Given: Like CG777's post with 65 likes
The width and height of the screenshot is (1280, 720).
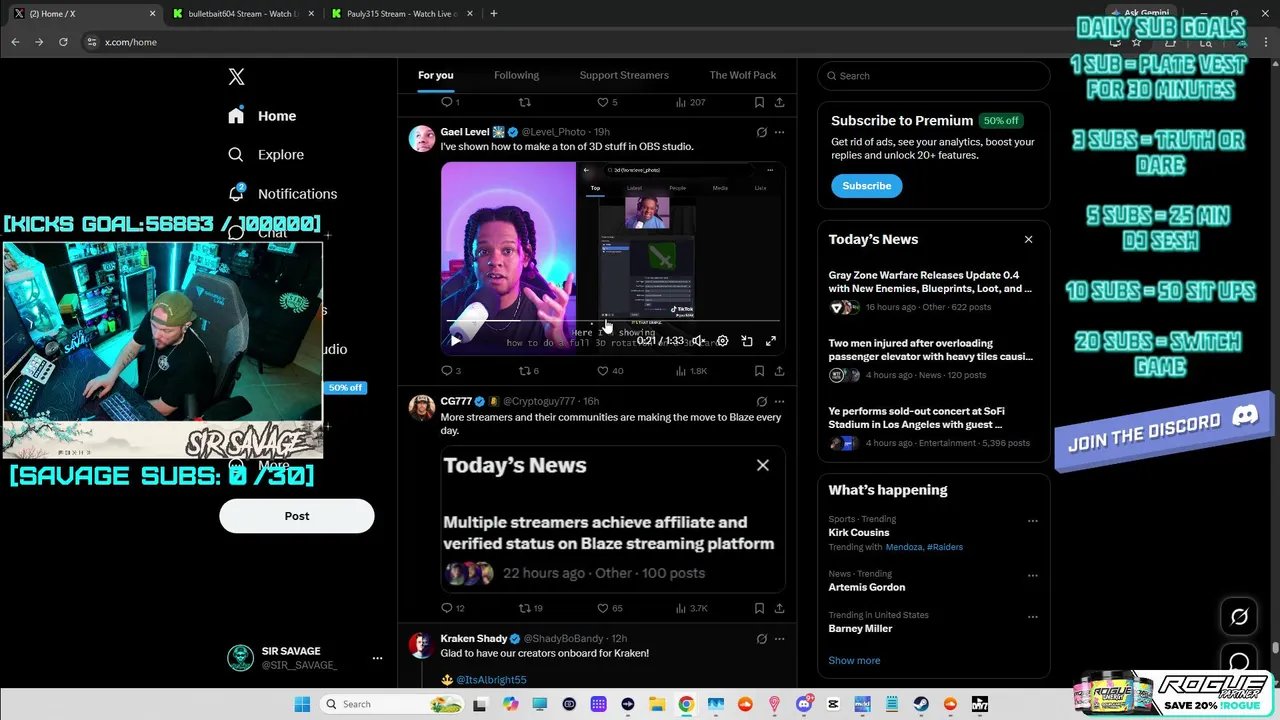Looking at the screenshot, I should (610, 608).
